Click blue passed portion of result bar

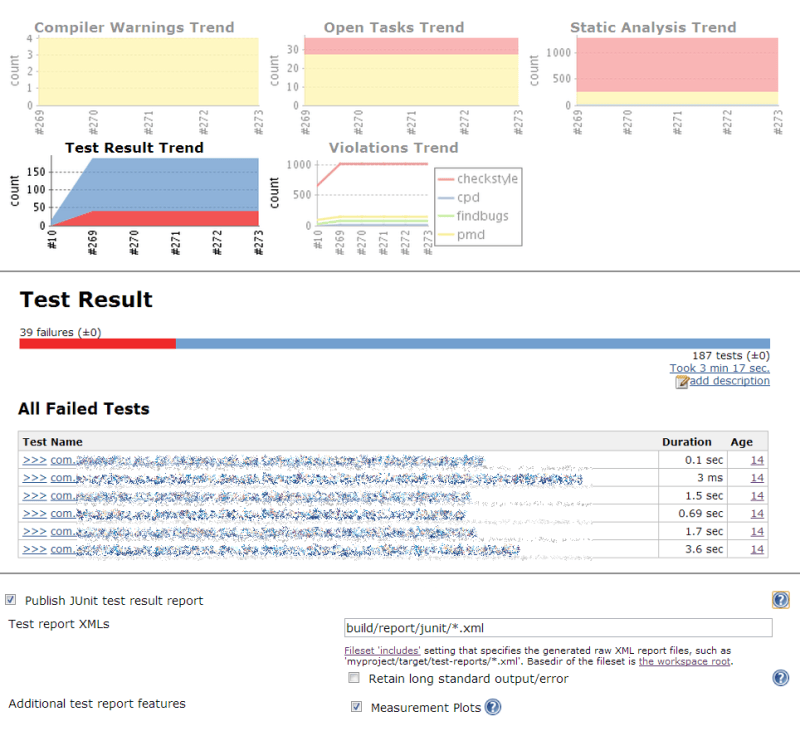473,344
